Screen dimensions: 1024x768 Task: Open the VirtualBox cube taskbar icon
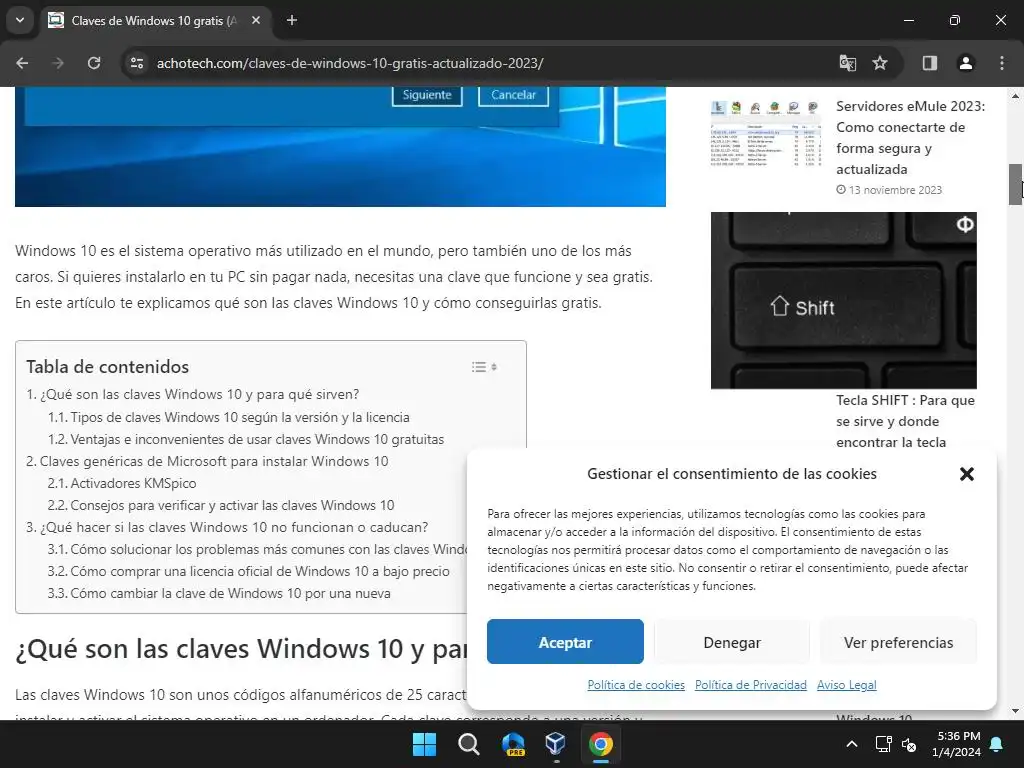(x=556, y=744)
